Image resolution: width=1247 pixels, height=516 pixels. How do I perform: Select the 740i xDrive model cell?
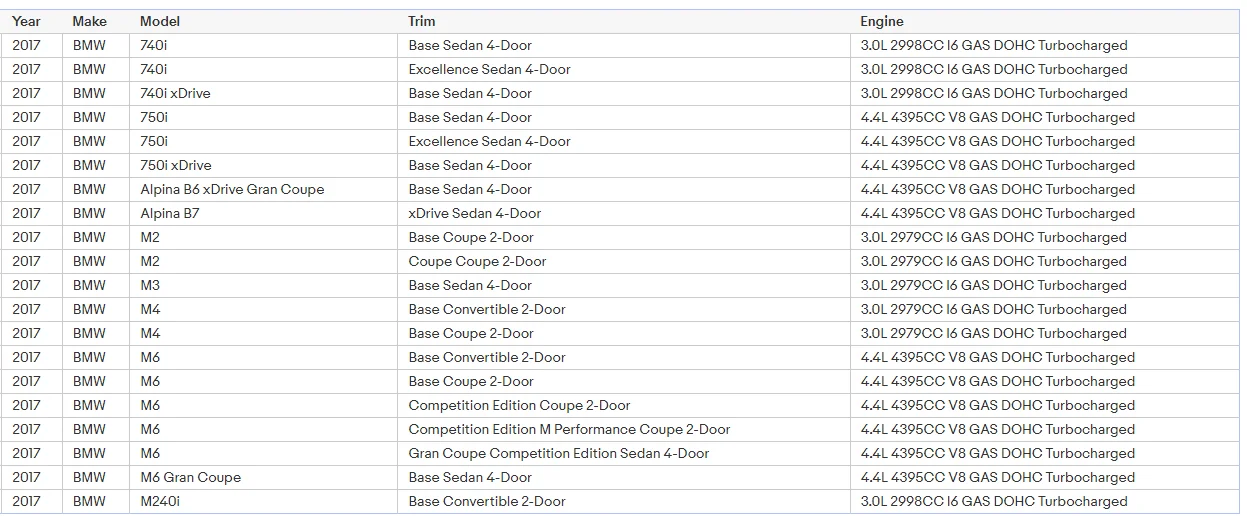click(175, 93)
